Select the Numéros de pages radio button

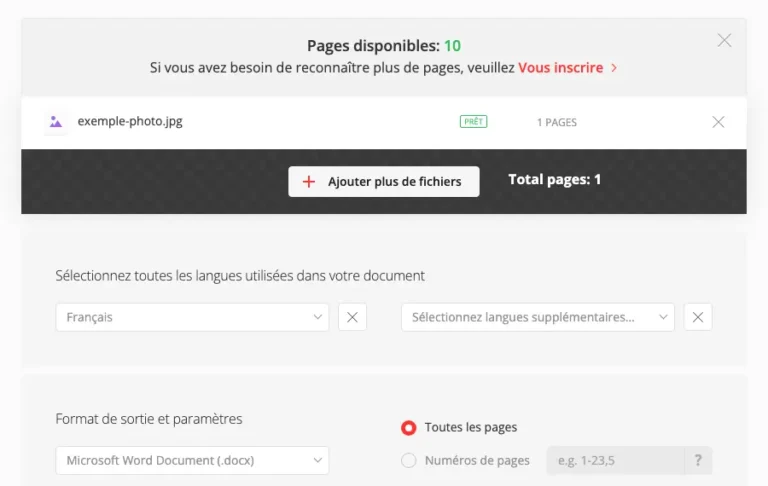pyautogui.click(x=408, y=461)
